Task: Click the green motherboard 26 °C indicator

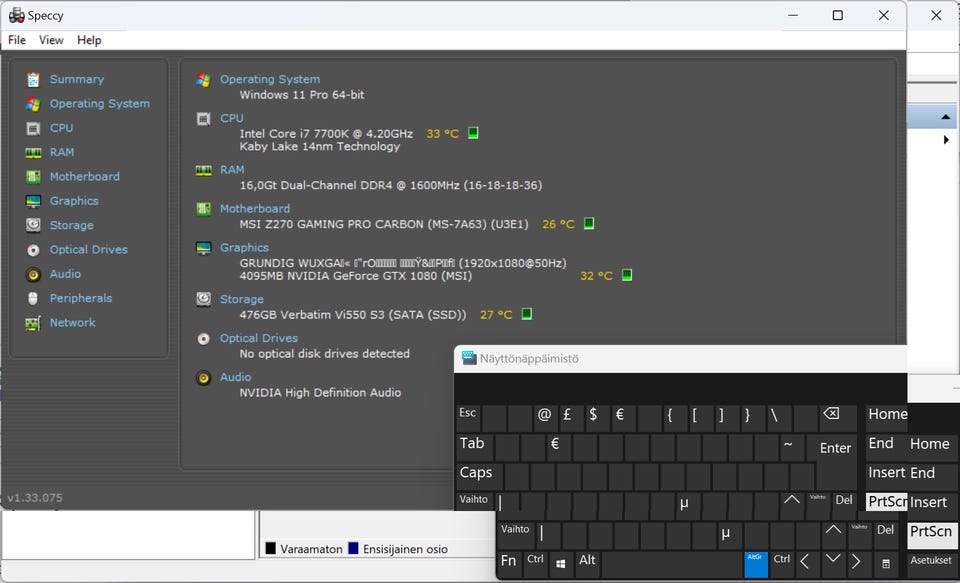Action: [588, 224]
